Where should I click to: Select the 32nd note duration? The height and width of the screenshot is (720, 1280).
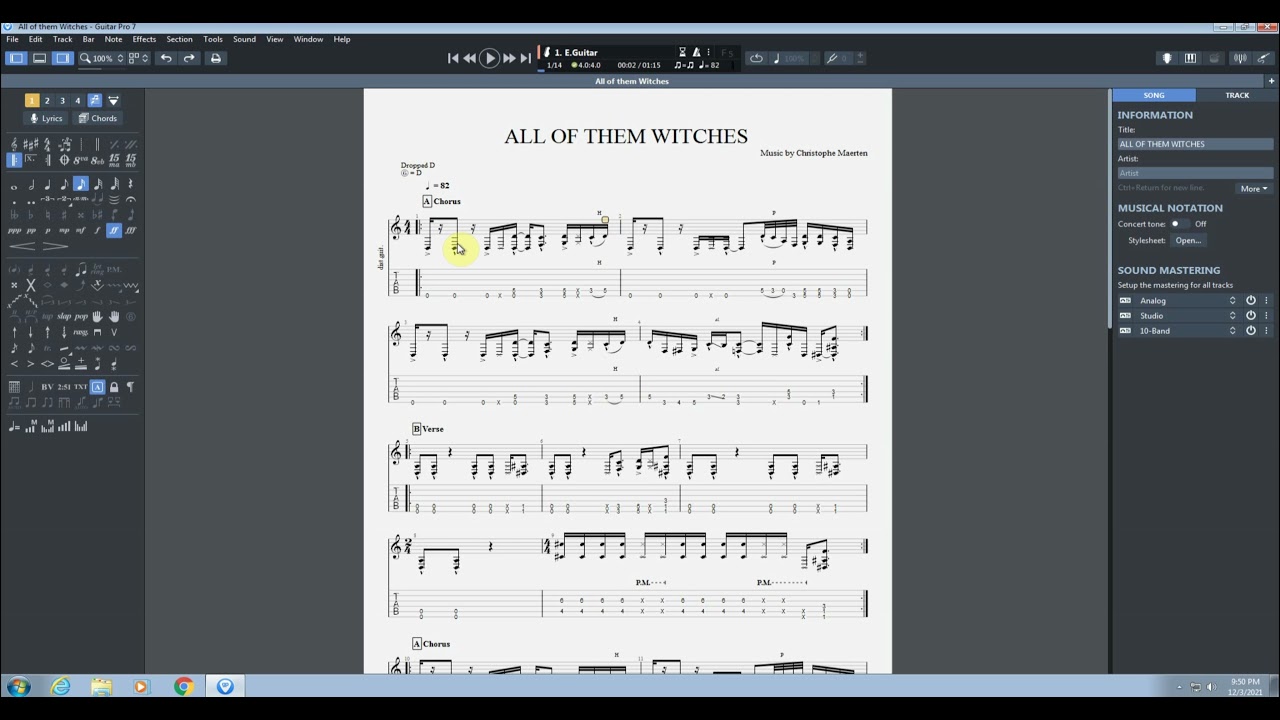(97, 185)
